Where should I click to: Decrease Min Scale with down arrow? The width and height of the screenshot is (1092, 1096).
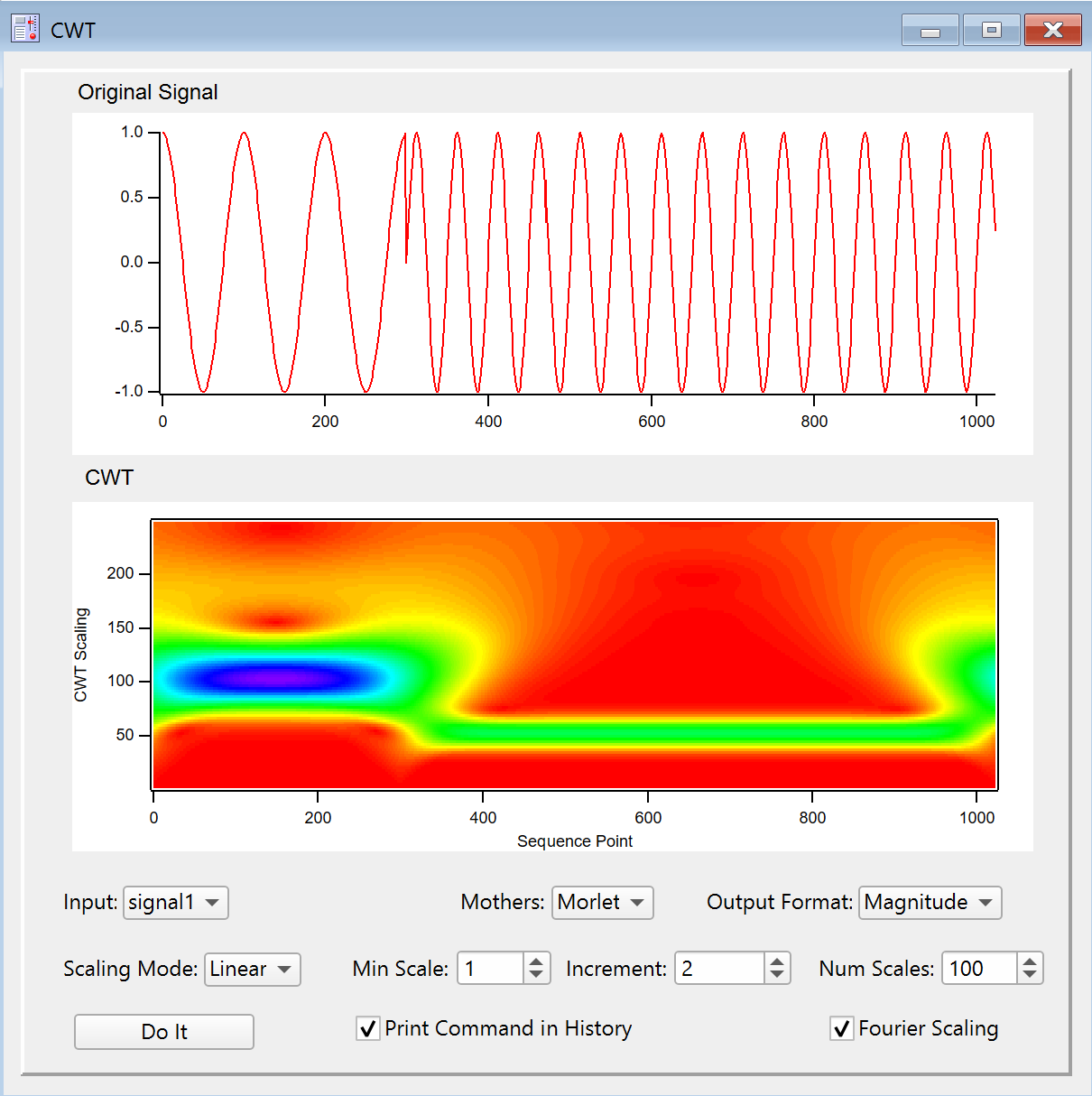536,976
